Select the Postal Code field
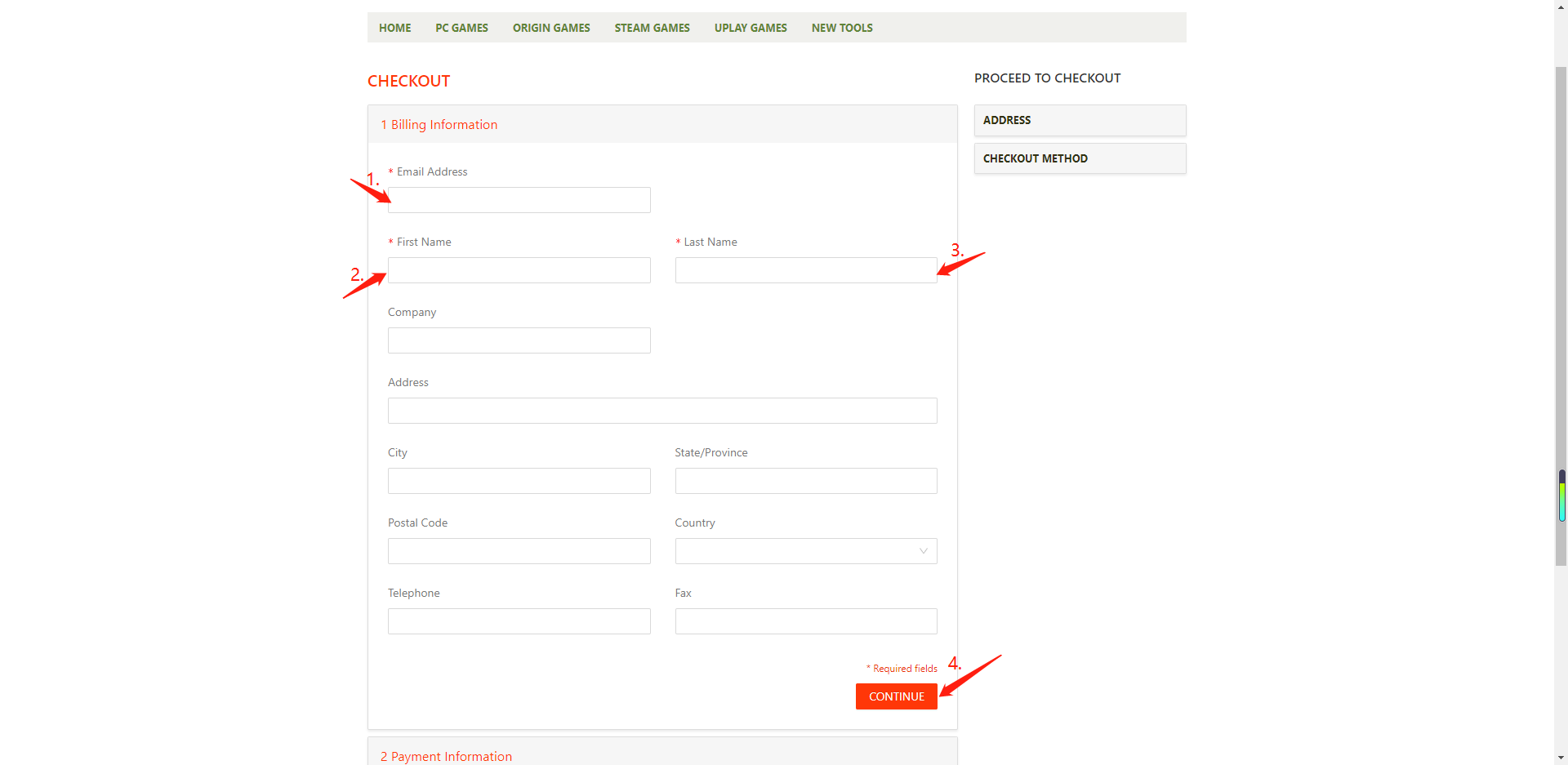Image resolution: width=1568 pixels, height=765 pixels. pyautogui.click(x=519, y=551)
